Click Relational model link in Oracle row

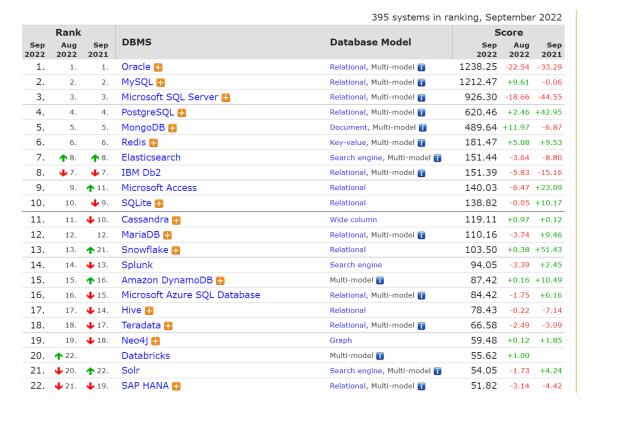pos(347,67)
